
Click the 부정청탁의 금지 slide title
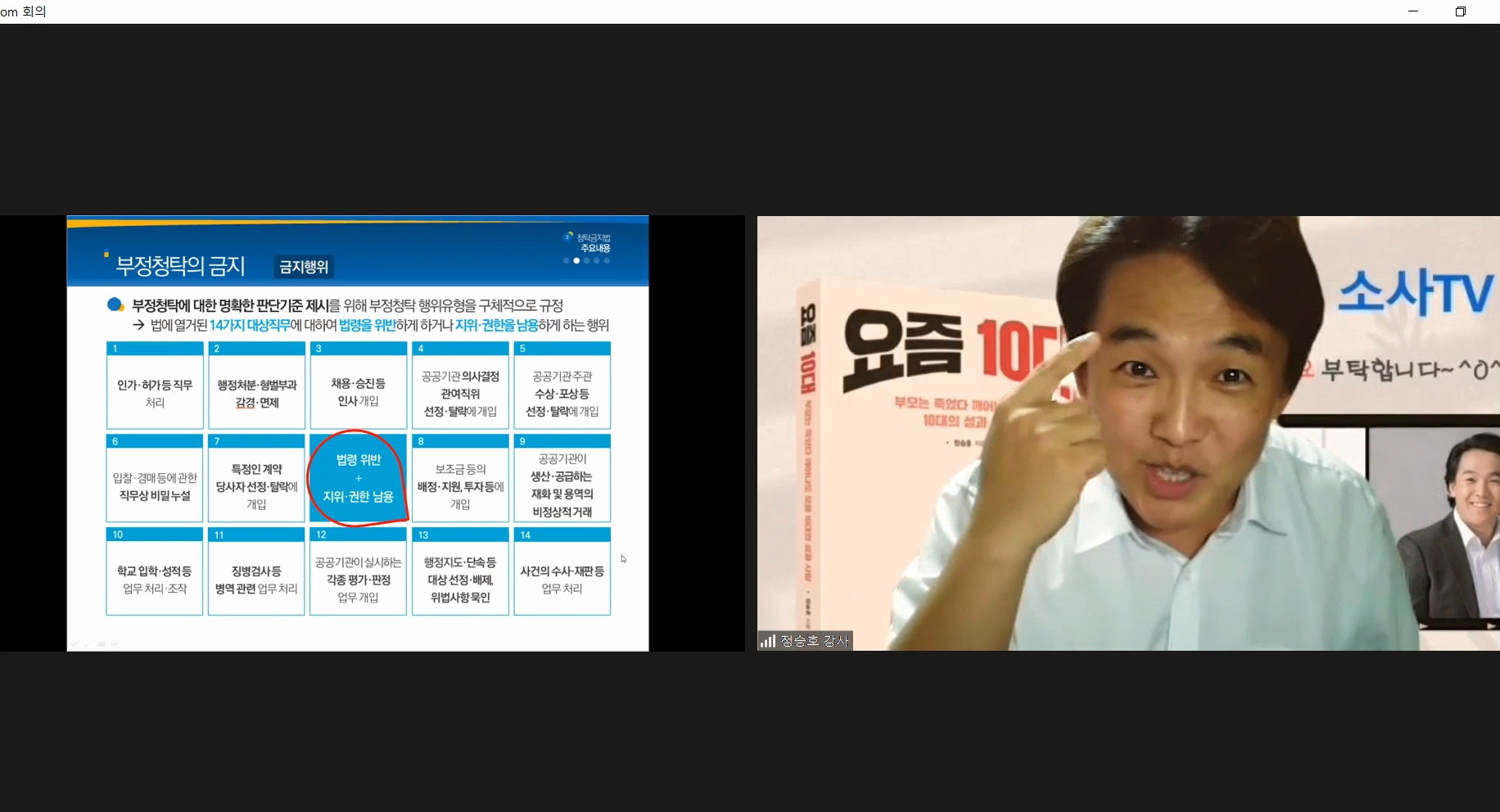[180, 265]
